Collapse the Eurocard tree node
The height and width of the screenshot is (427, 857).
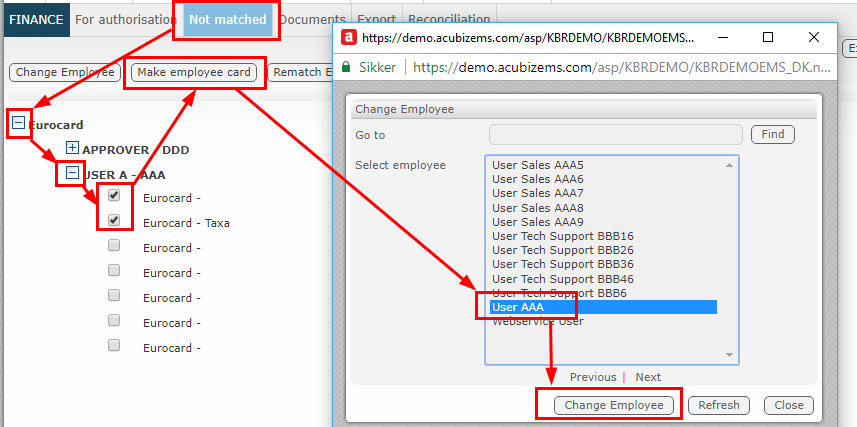coord(19,124)
